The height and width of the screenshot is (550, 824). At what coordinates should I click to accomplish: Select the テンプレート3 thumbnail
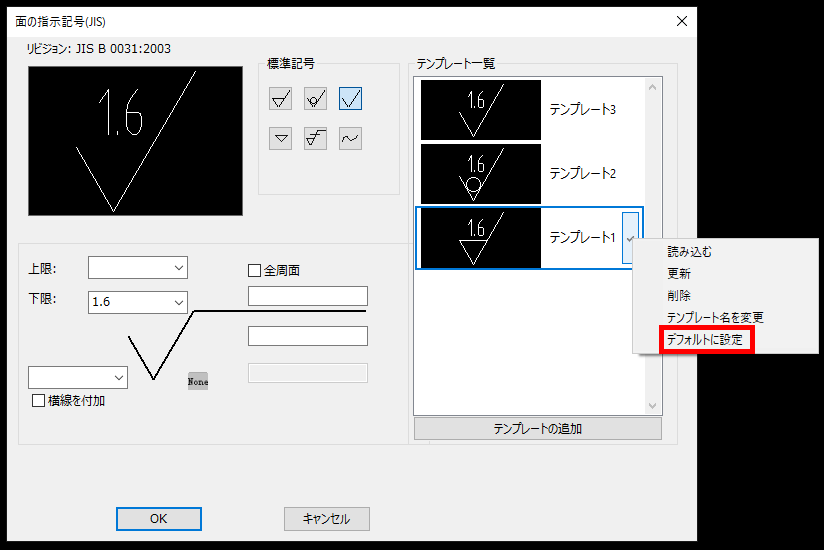pyautogui.click(x=481, y=110)
